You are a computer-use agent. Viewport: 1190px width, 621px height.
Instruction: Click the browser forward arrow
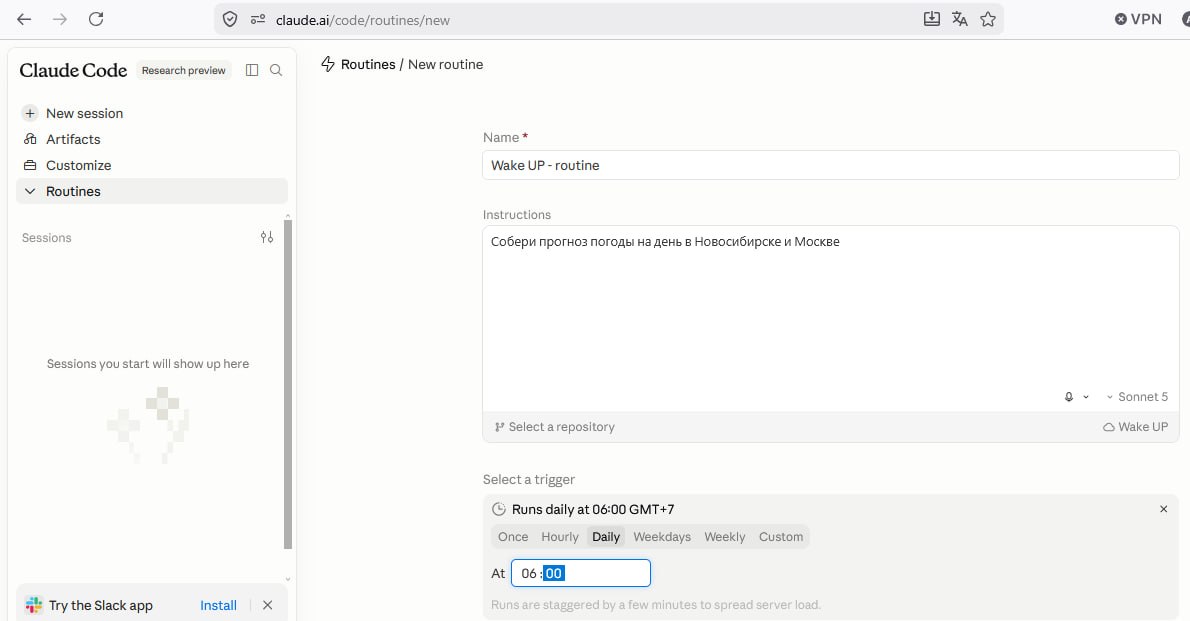tap(60, 19)
